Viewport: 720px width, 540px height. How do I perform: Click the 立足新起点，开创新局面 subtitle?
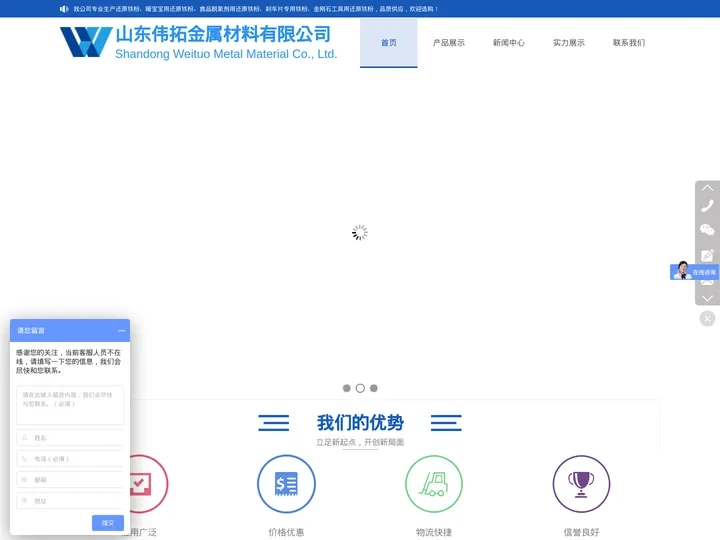click(x=360, y=442)
